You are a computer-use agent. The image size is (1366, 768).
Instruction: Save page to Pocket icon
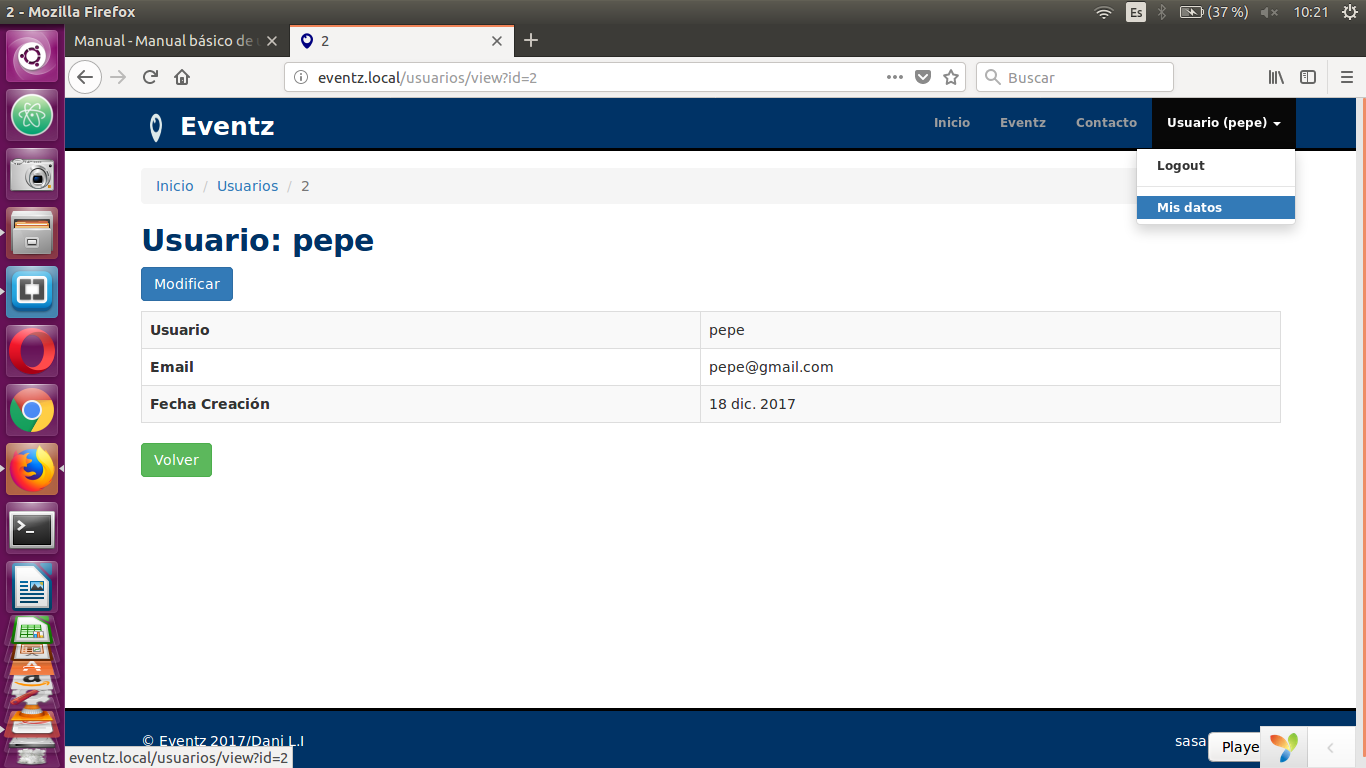[924, 77]
